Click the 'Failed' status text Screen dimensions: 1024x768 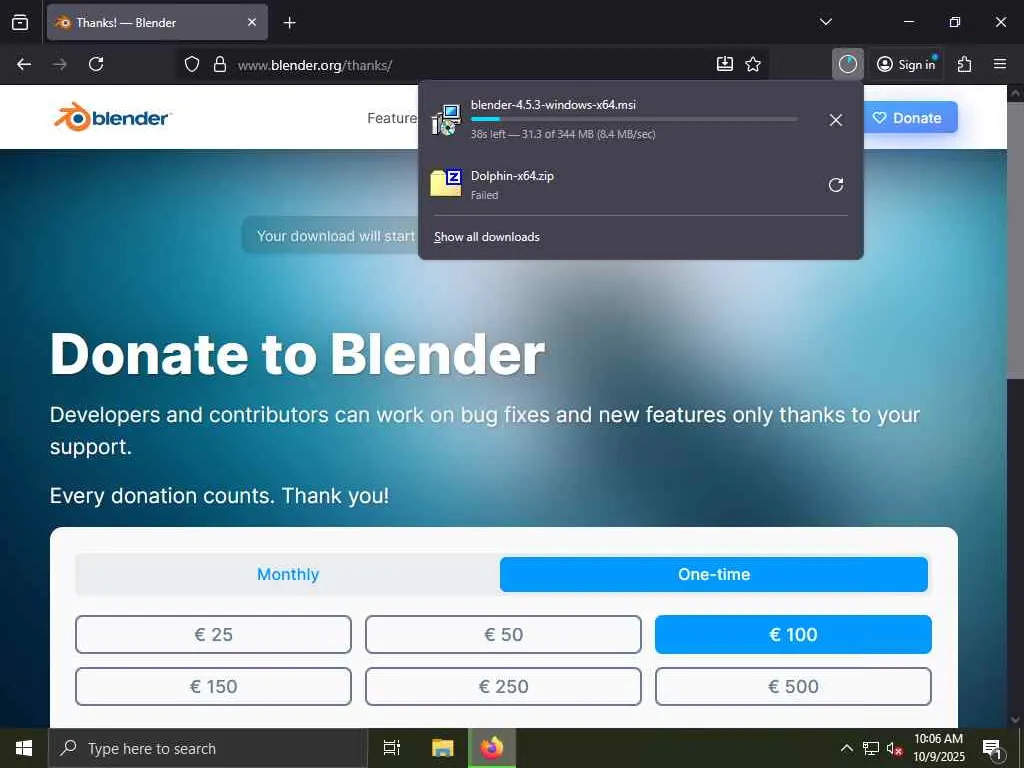[x=485, y=195]
